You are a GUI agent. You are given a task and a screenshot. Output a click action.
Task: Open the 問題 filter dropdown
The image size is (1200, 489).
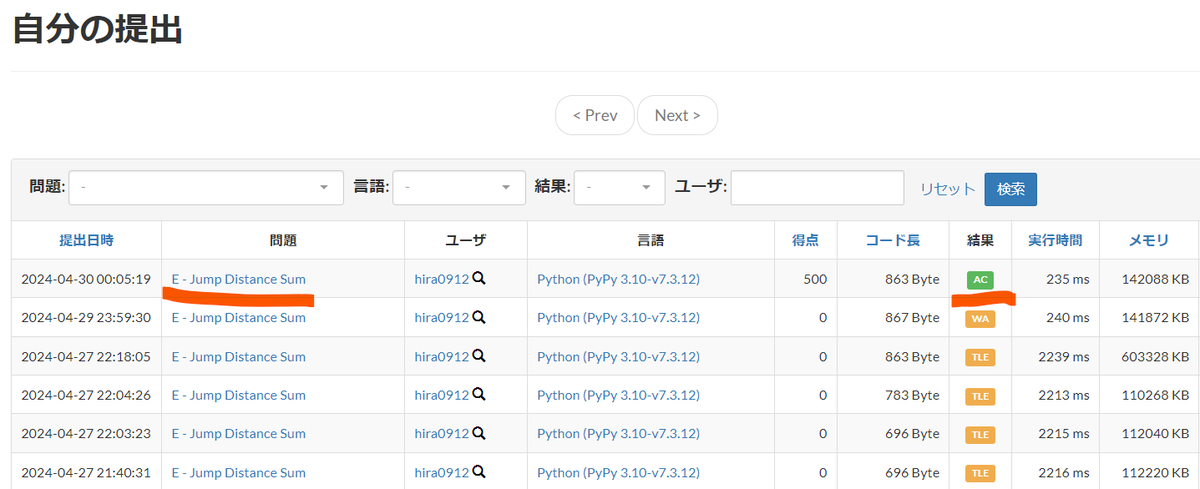206,187
